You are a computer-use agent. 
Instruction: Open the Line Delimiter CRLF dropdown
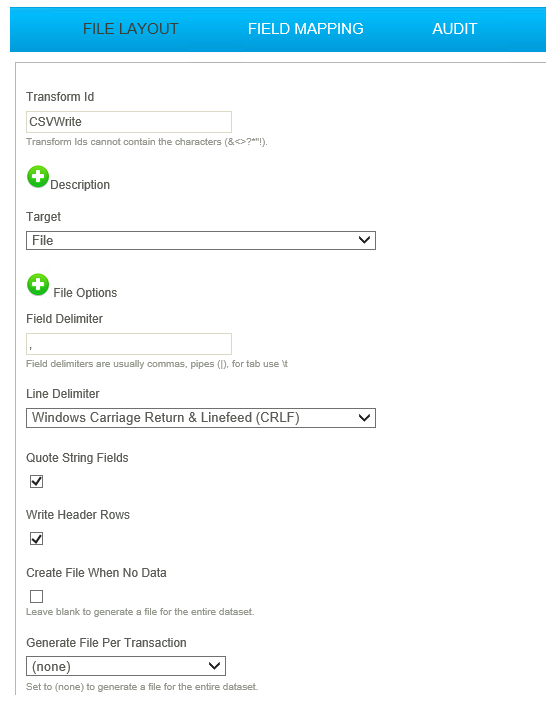click(201, 418)
